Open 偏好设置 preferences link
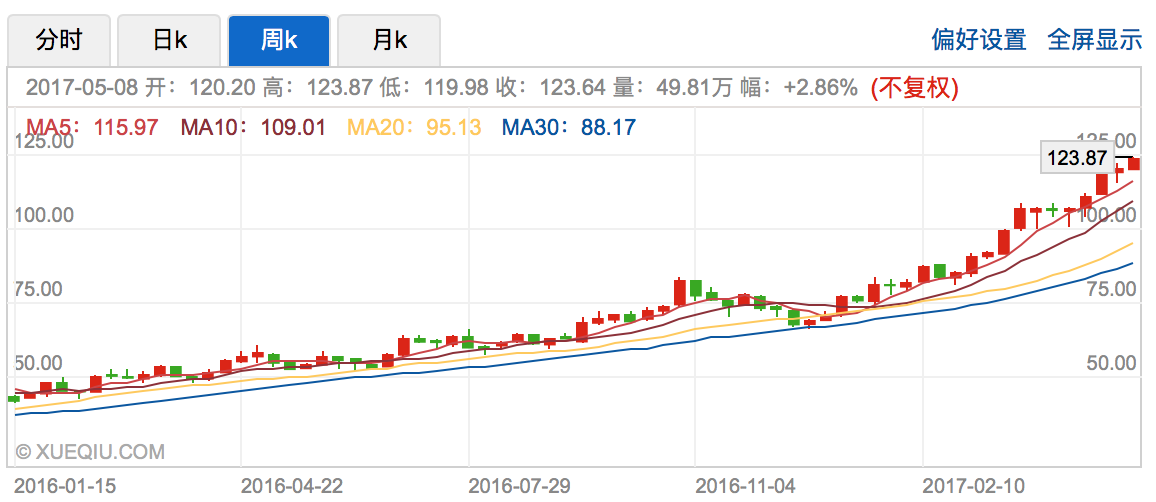The image size is (1156, 502). click(x=978, y=40)
